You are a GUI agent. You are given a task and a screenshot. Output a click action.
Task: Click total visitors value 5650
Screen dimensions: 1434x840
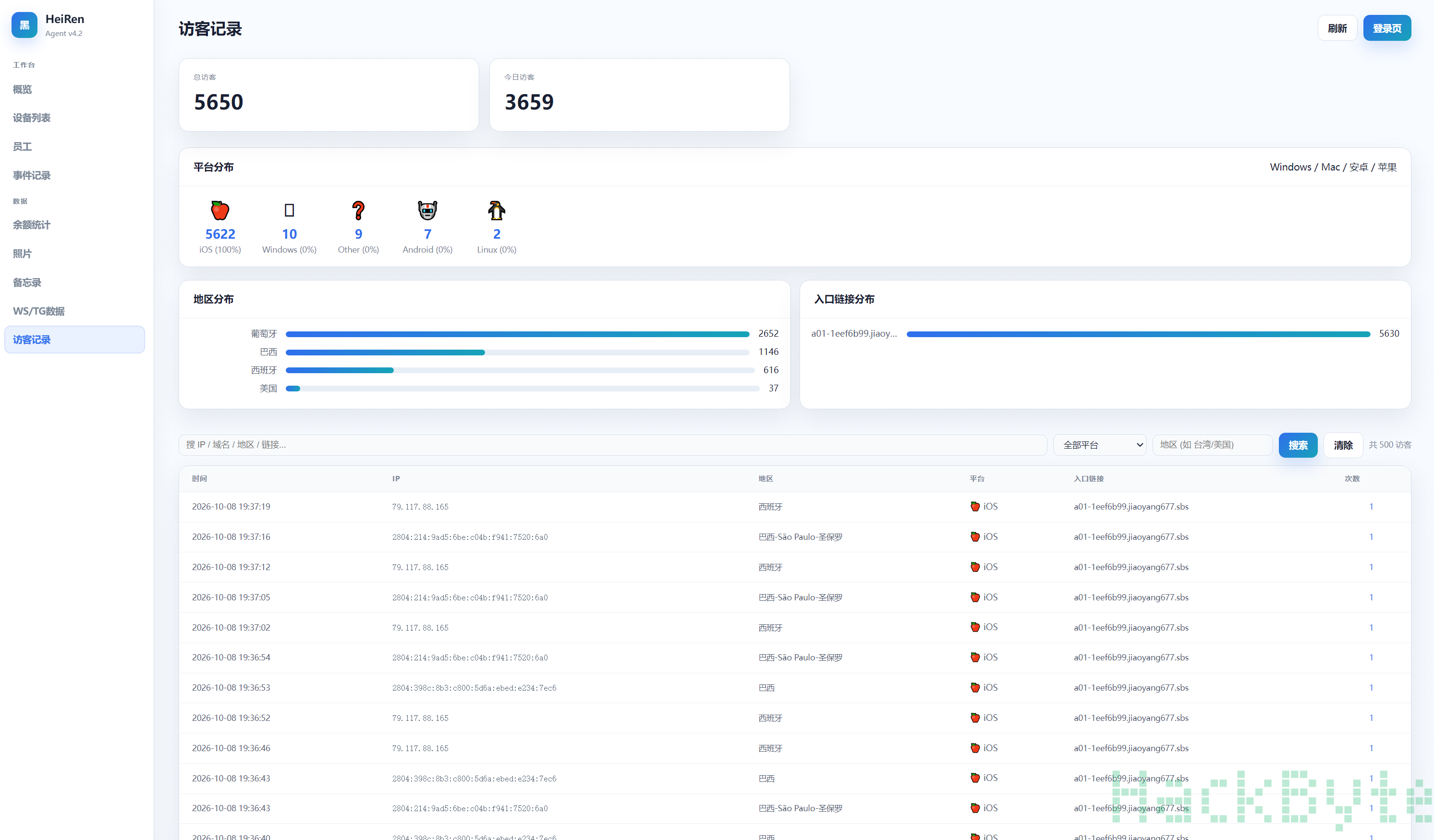219,102
